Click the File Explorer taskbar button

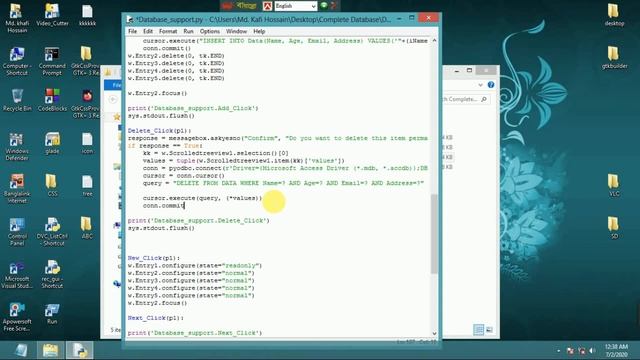[50, 350]
